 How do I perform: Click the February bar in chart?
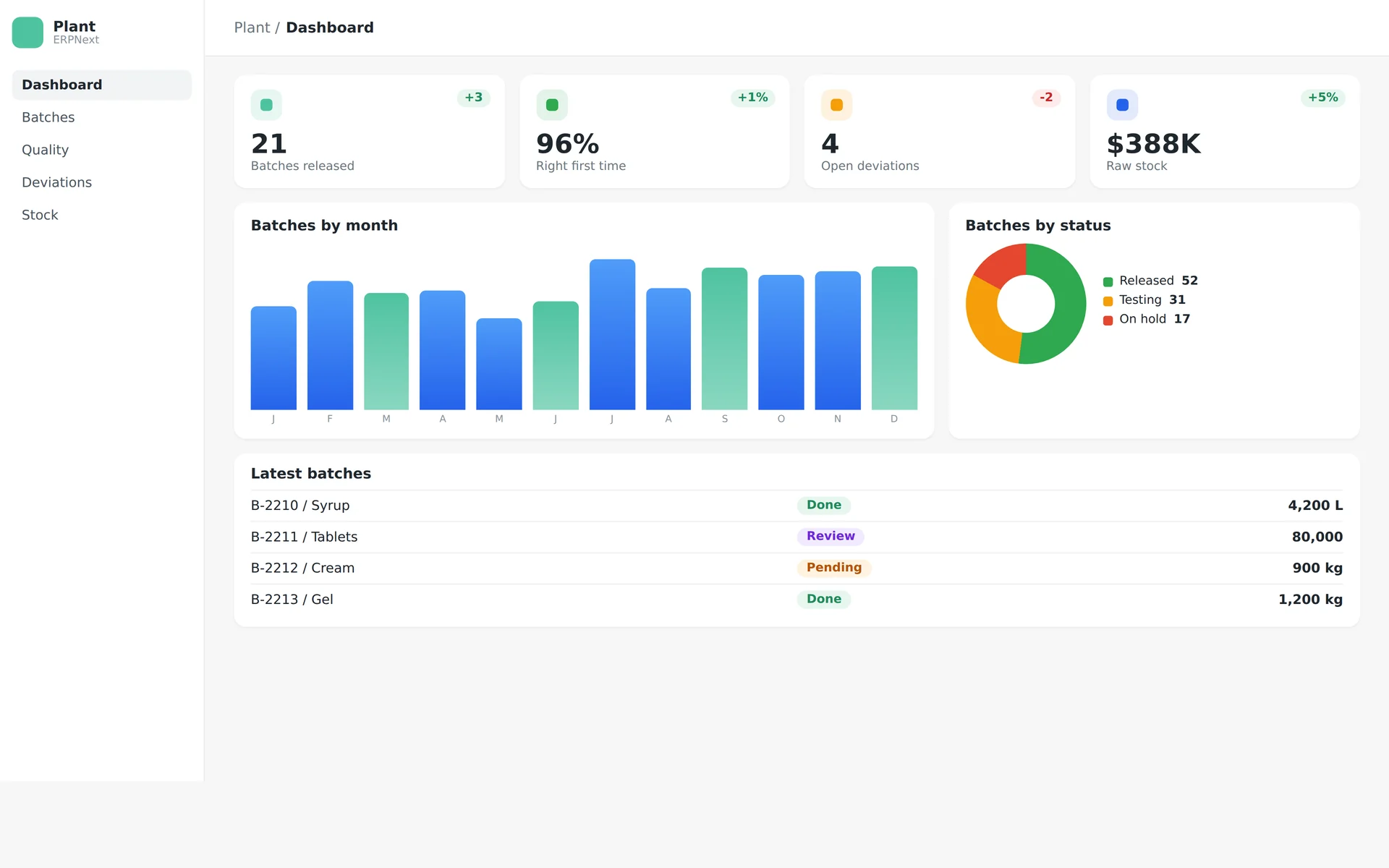[330, 345]
